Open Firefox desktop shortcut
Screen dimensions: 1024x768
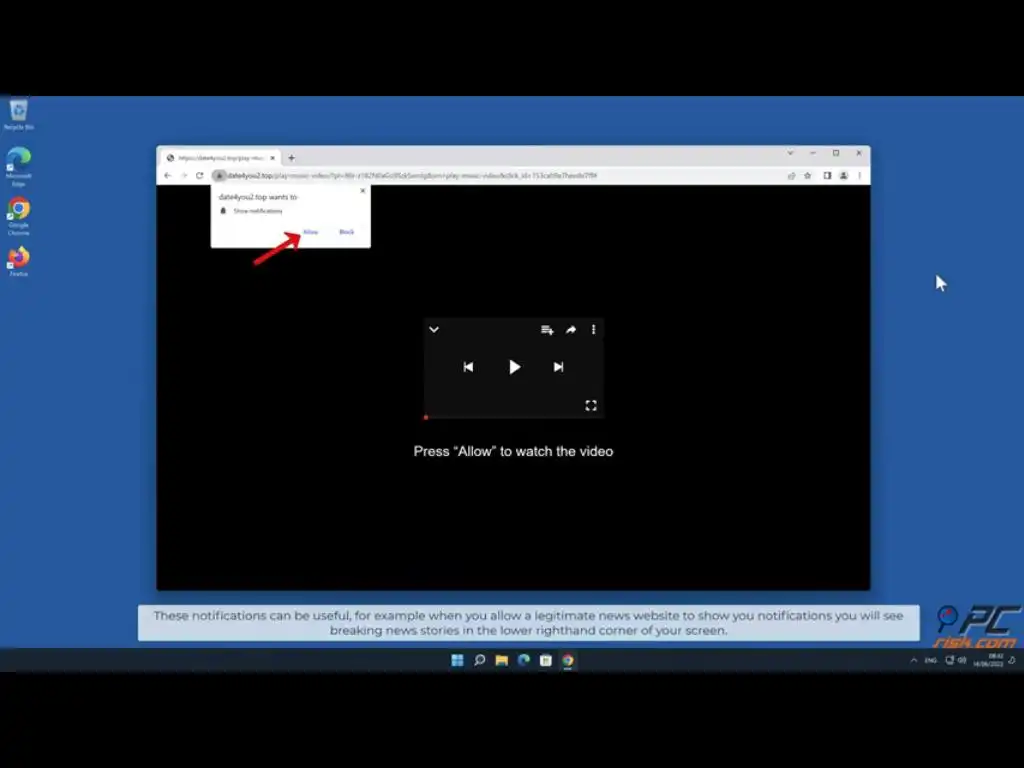18,261
